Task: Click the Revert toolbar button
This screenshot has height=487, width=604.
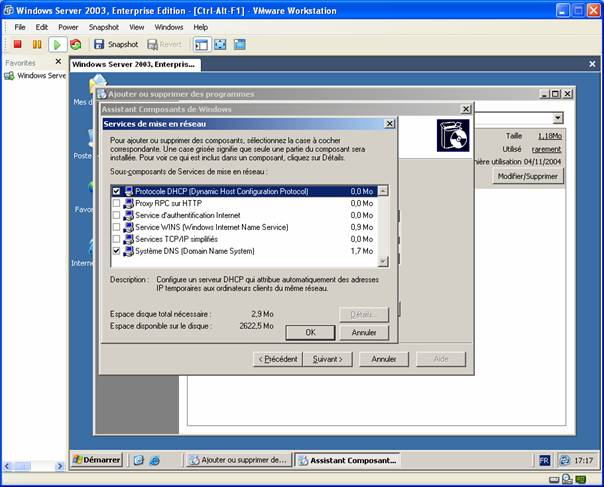Action: [x=164, y=44]
